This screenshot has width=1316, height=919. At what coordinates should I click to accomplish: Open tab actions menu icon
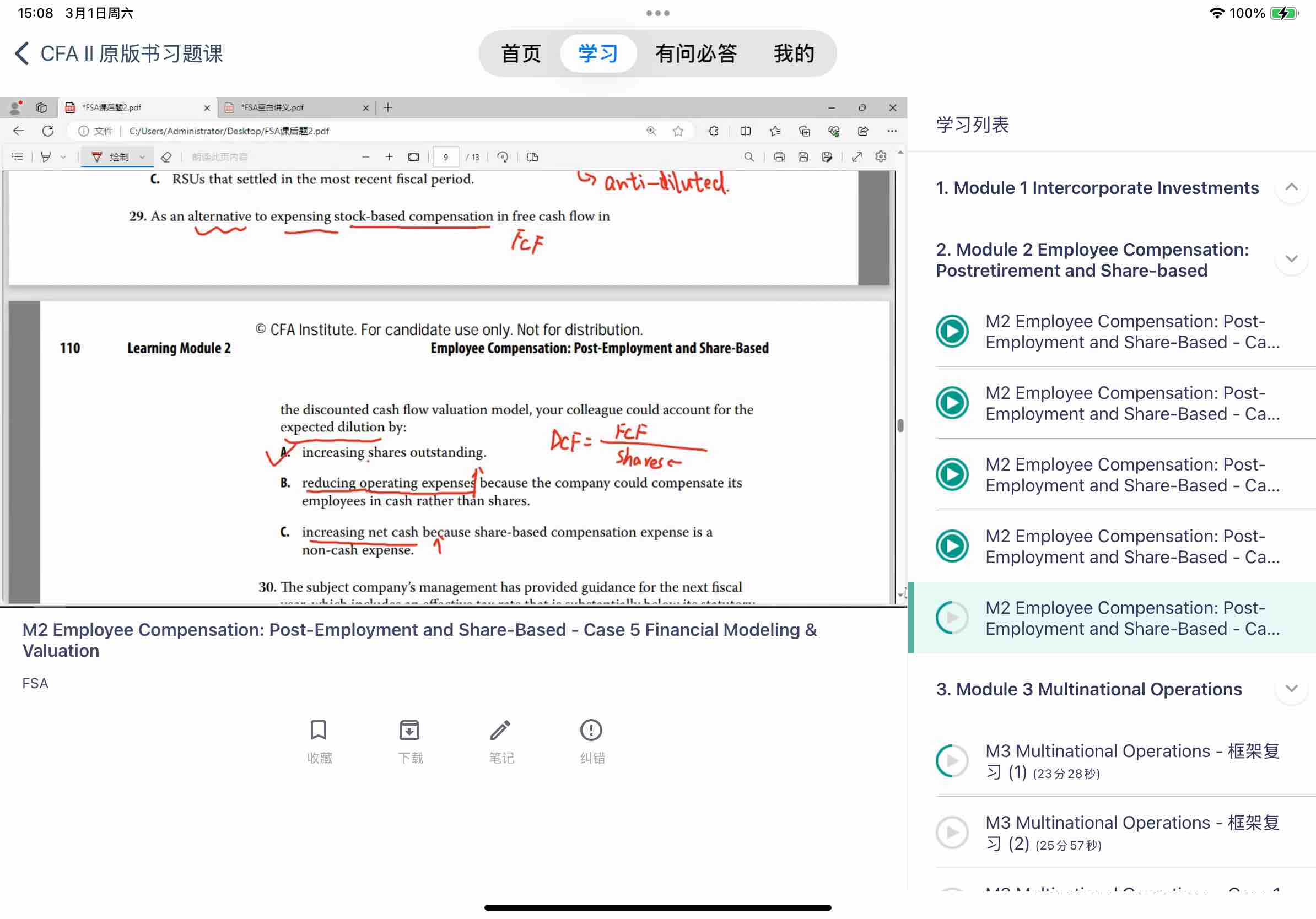pyautogui.click(x=41, y=108)
